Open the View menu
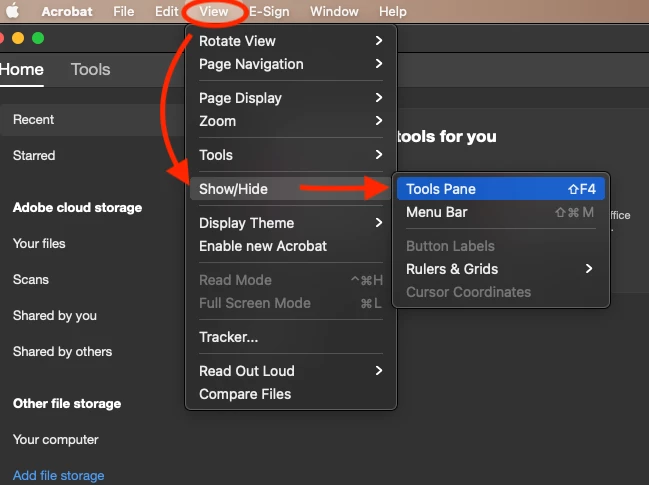Image resolution: width=649 pixels, height=485 pixels. pos(214,11)
